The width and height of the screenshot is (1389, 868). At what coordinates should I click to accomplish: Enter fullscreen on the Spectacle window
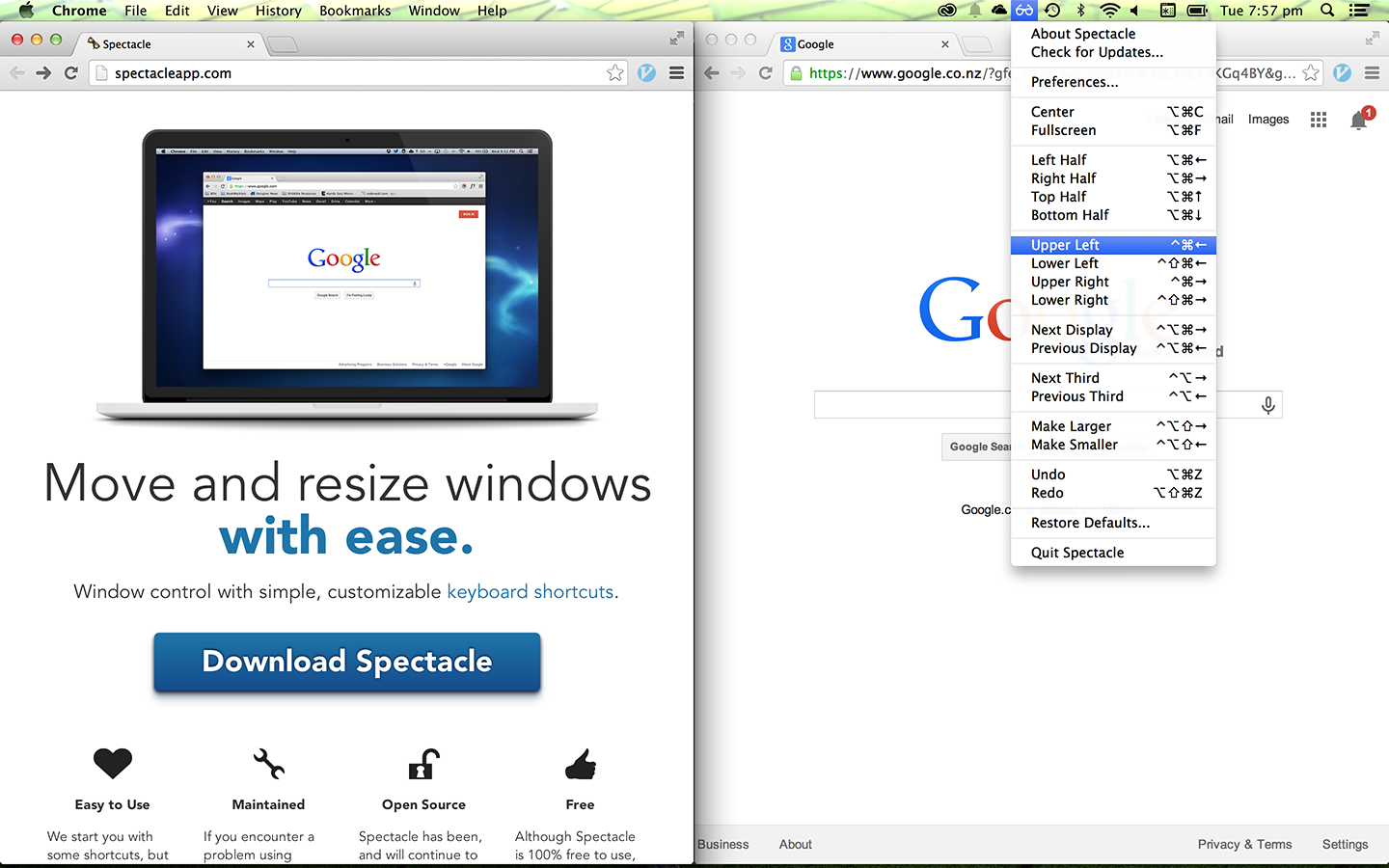tap(676, 39)
